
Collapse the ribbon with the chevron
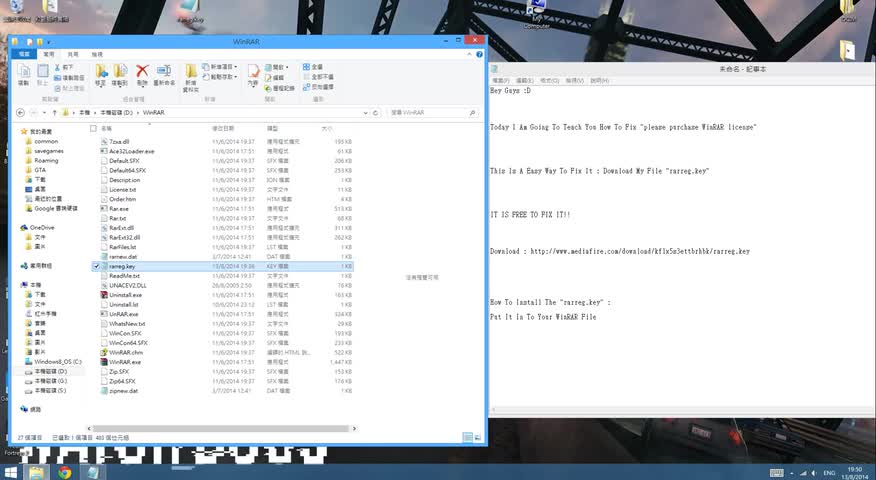click(469, 54)
